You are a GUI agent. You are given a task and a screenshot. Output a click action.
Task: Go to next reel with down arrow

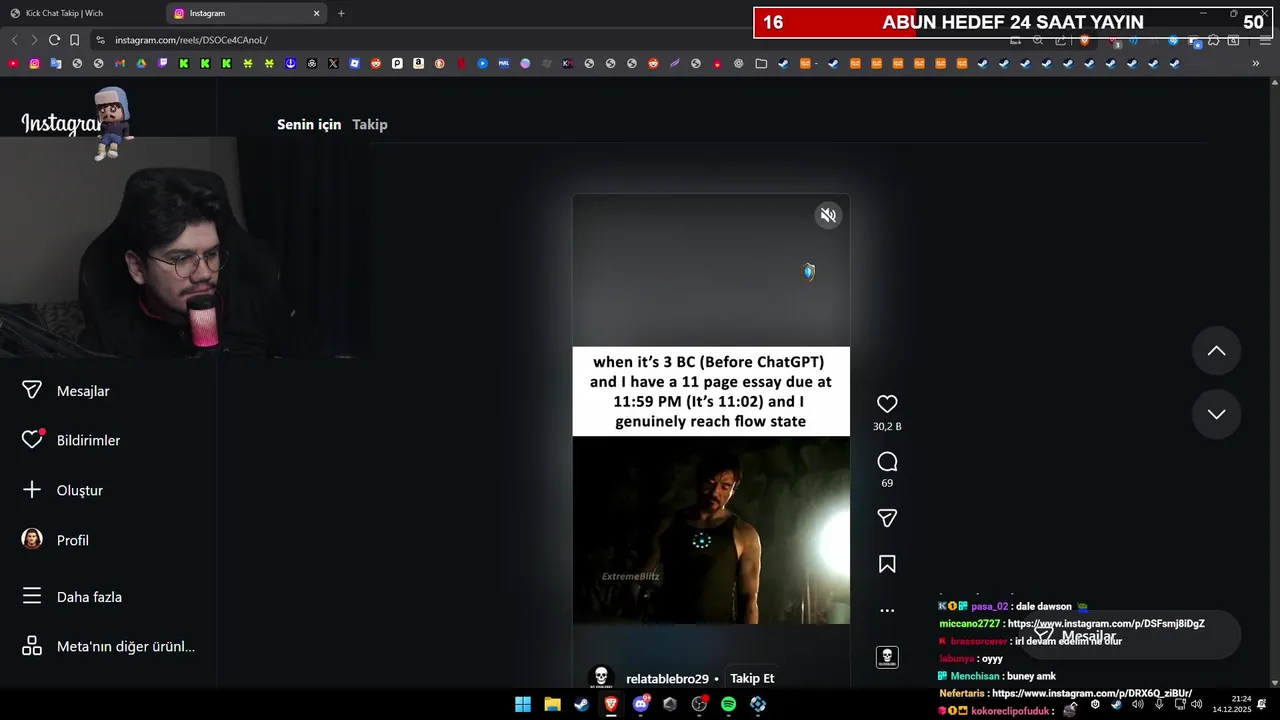[x=1216, y=414]
